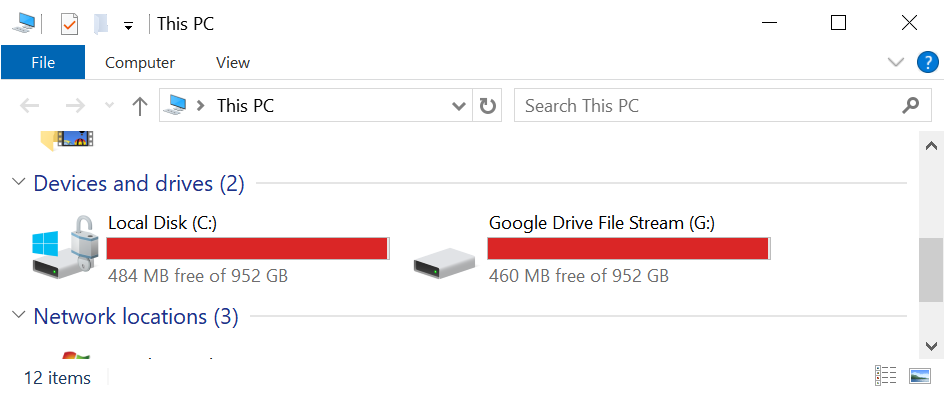
Task: Click the Properties quick access icon
Action: (70, 24)
